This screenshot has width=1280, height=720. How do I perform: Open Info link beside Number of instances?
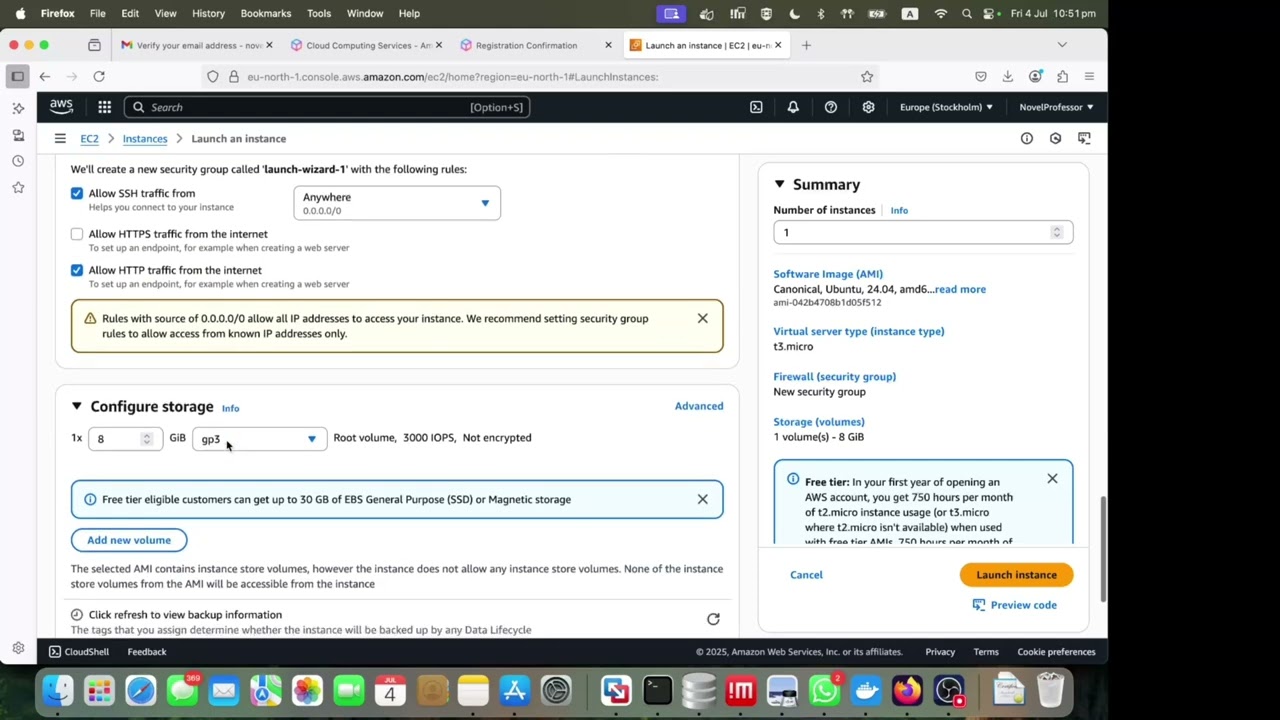tap(899, 210)
